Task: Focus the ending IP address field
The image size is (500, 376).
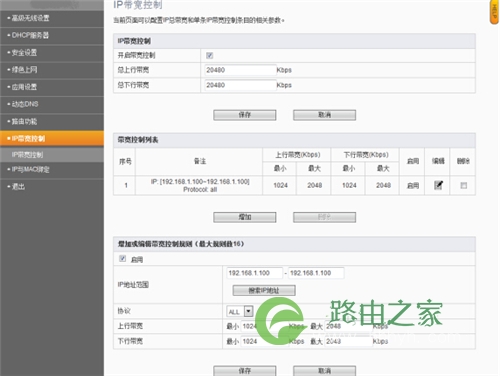Action: click(x=316, y=273)
